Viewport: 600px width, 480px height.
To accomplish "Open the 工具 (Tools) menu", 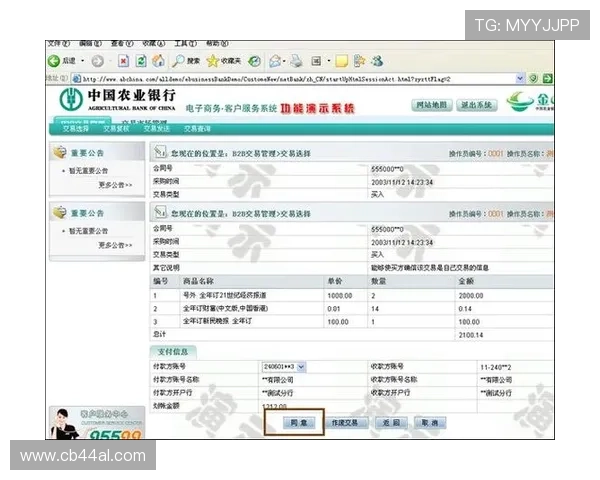I will (x=186, y=43).
